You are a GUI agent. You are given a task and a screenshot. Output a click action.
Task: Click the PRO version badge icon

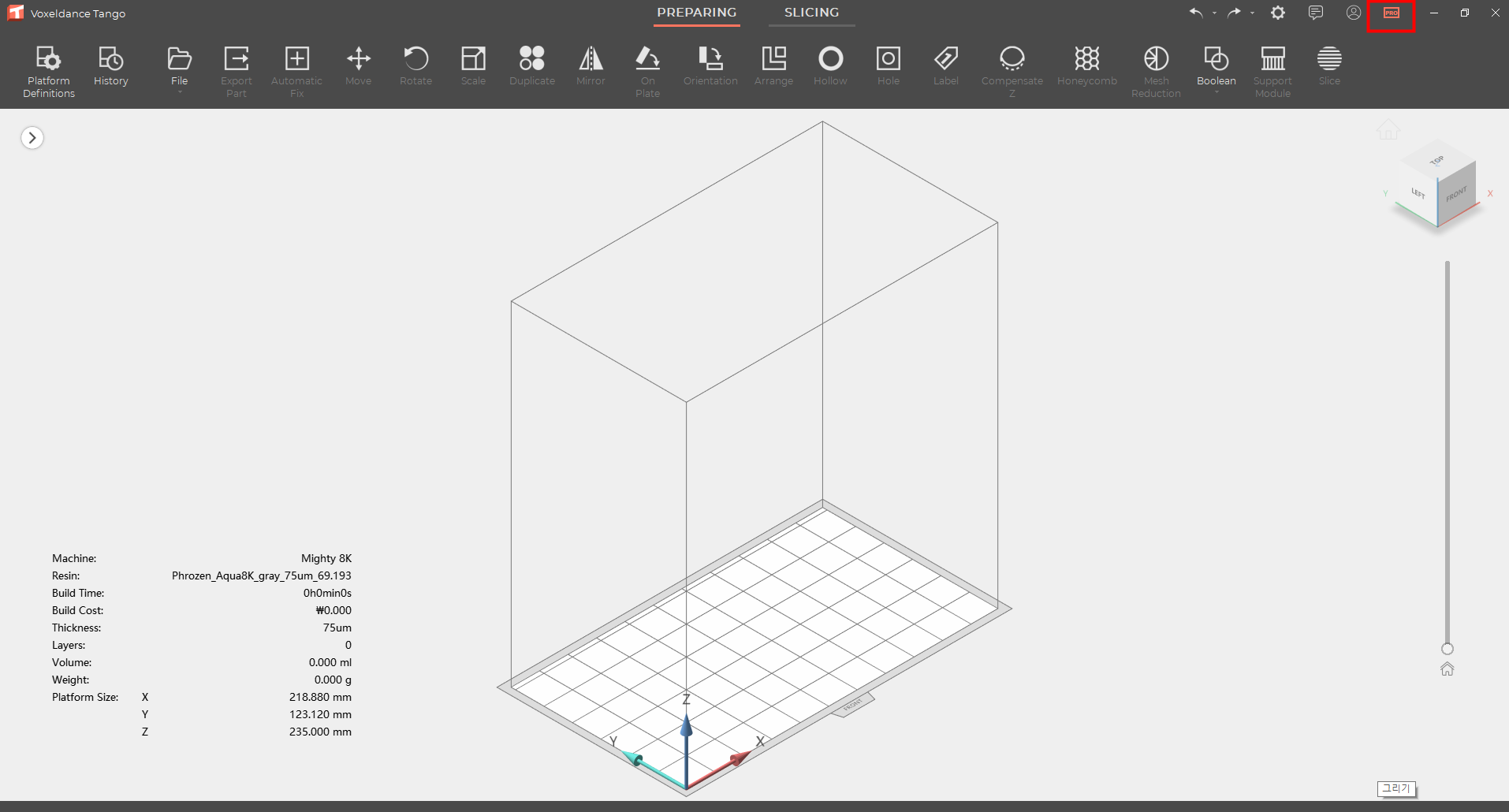(1392, 13)
